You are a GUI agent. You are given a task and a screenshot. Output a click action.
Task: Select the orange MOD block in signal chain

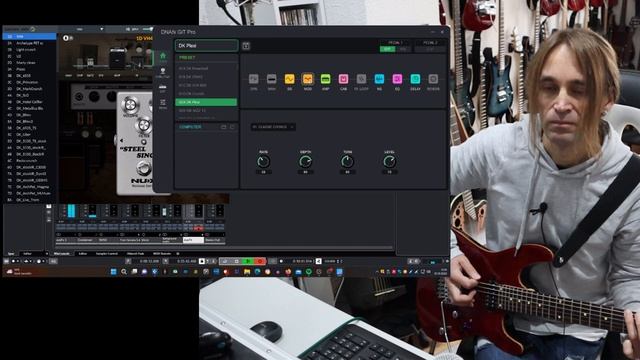307,79
